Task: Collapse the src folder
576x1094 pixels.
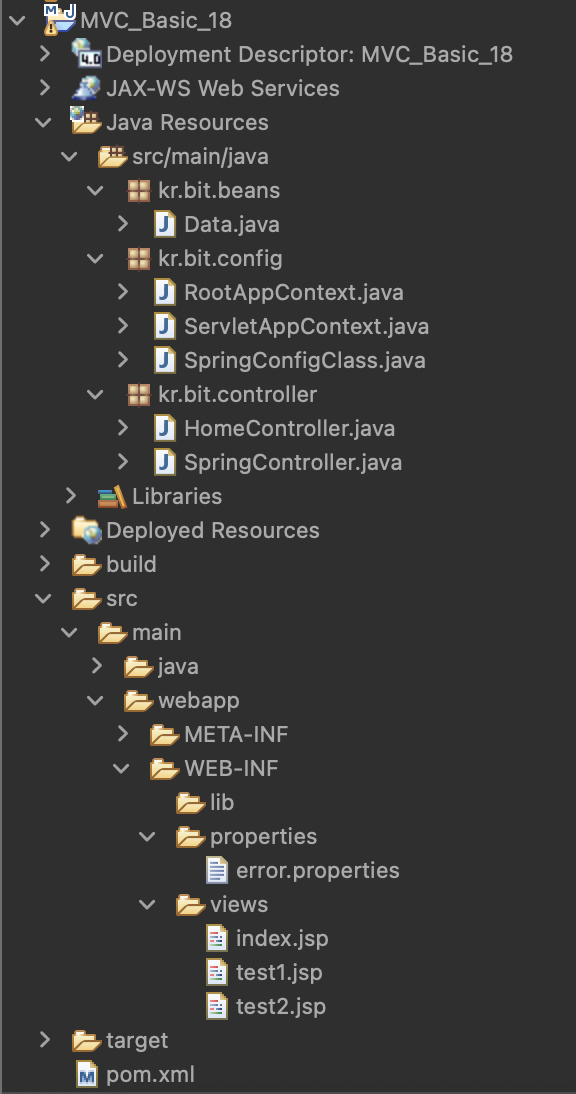Action: pyautogui.click(x=43, y=599)
